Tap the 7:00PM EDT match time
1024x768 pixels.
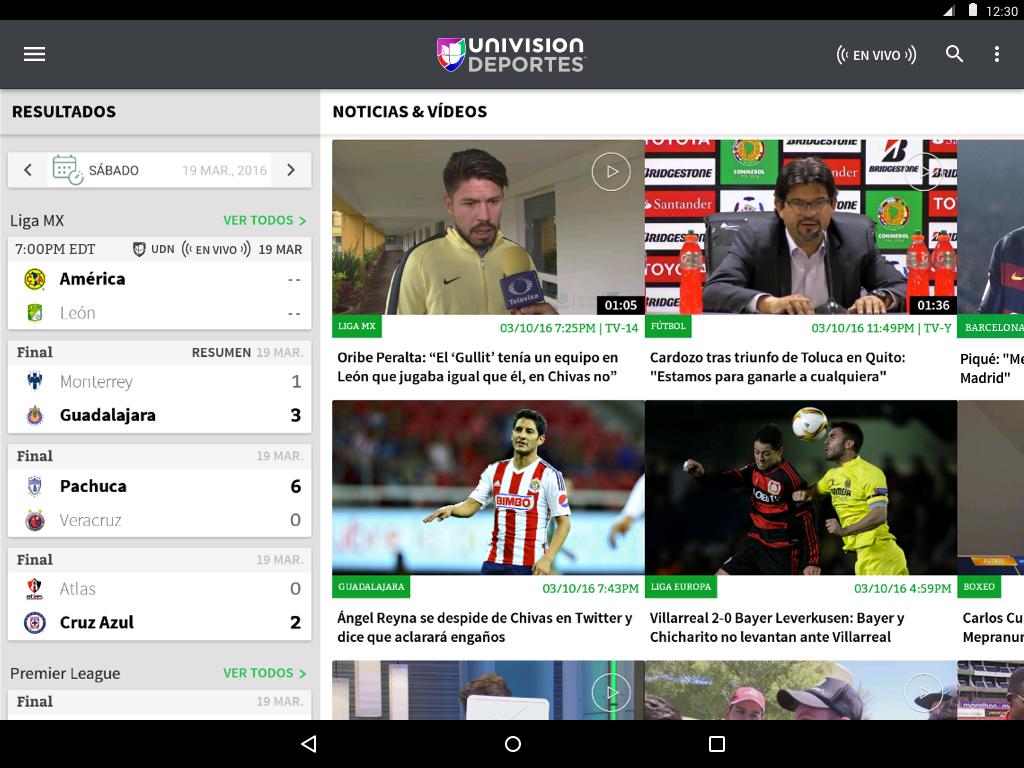55,249
